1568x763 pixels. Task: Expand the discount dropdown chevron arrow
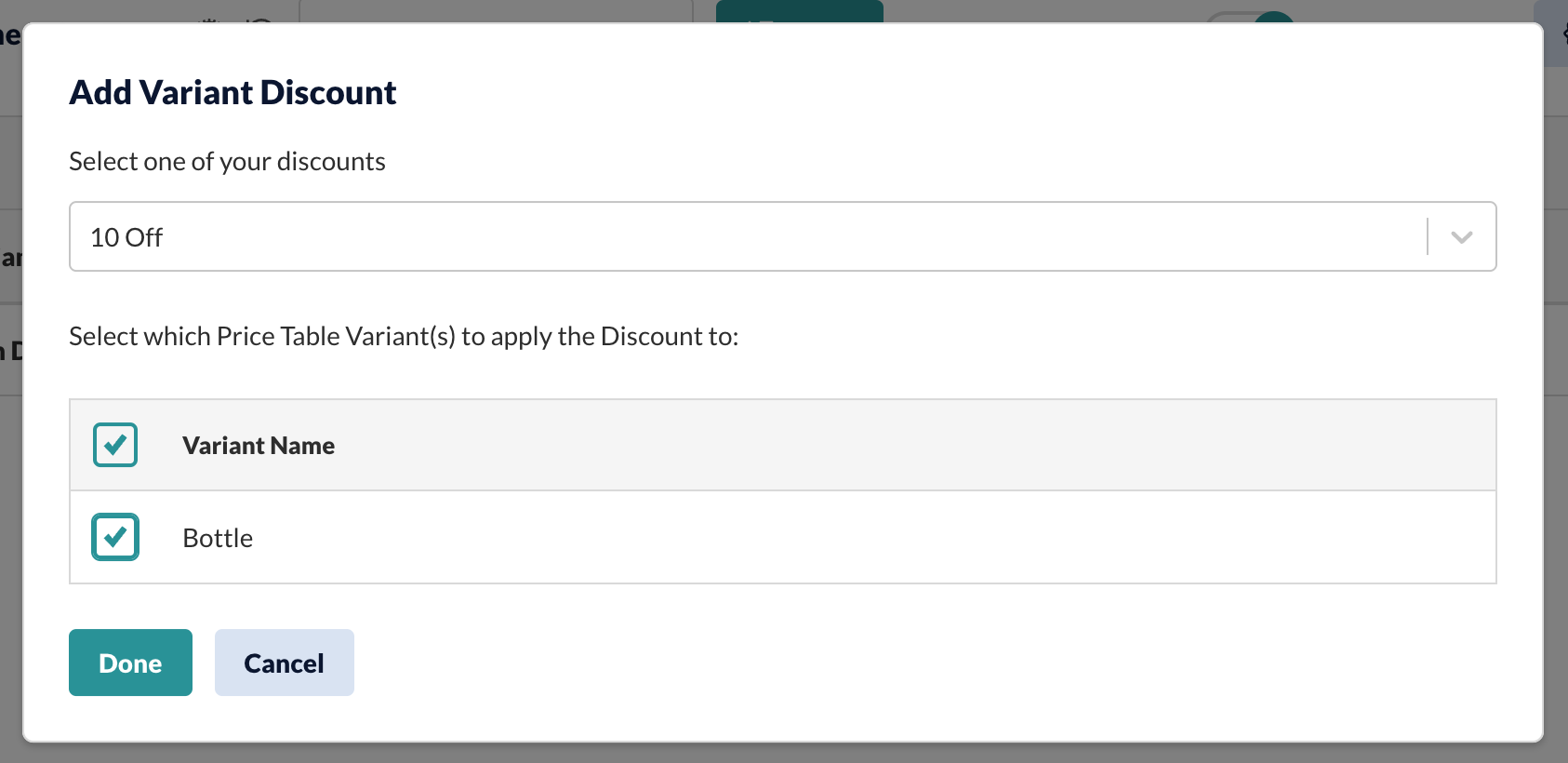coord(1462,237)
